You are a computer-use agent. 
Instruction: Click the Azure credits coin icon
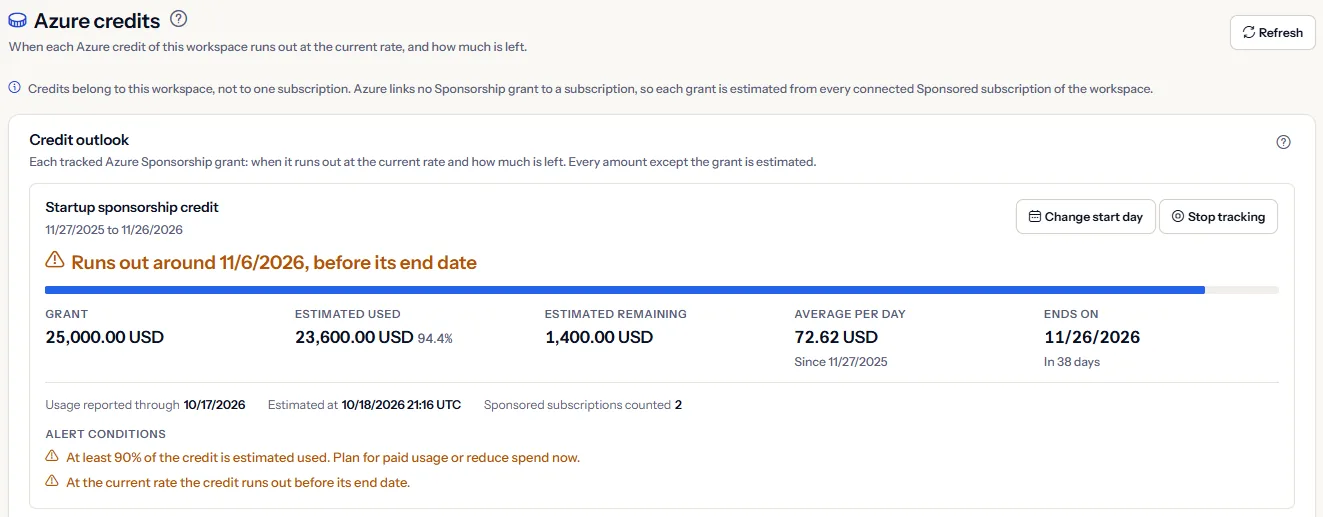[17, 20]
